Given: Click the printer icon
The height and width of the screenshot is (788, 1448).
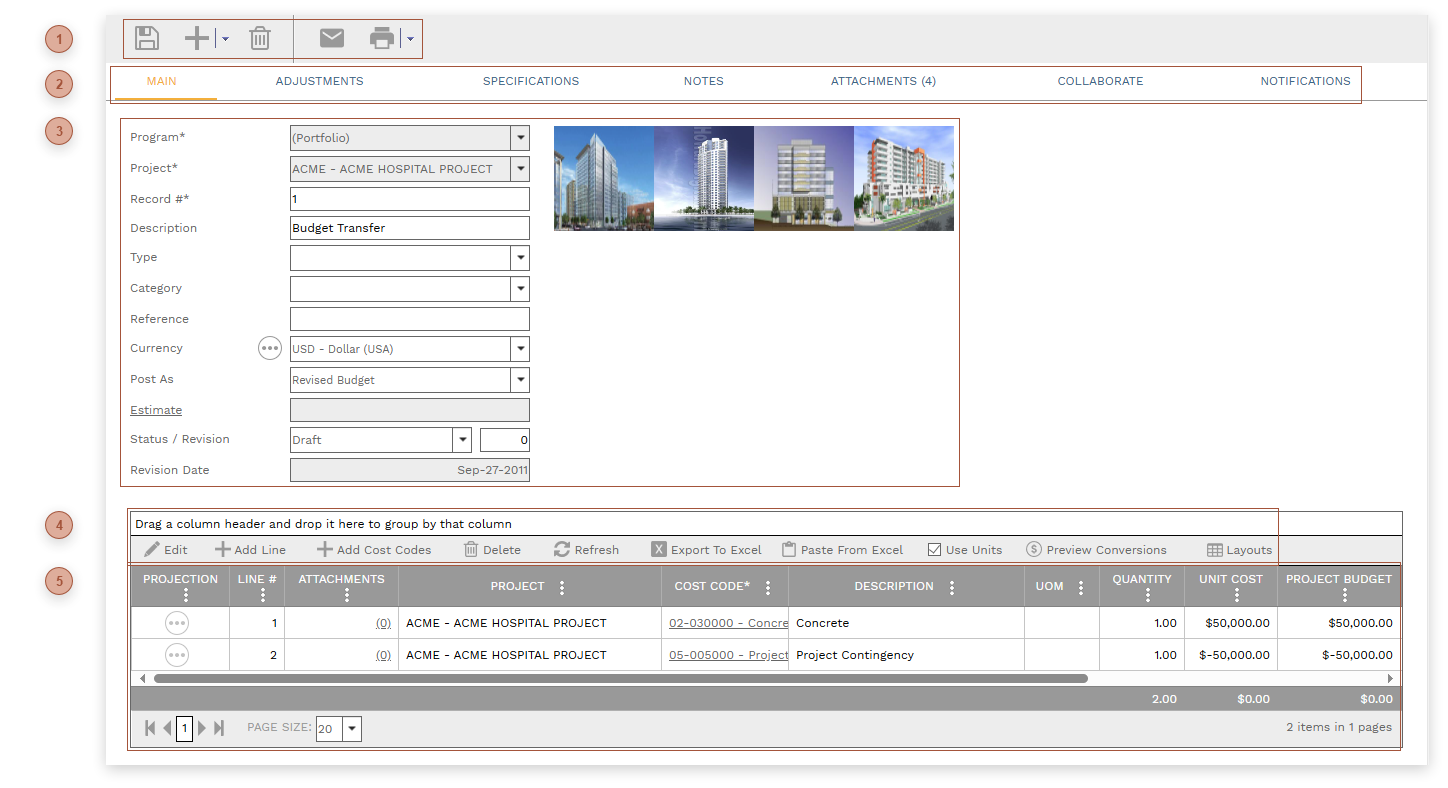Looking at the screenshot, I should 382,39.
